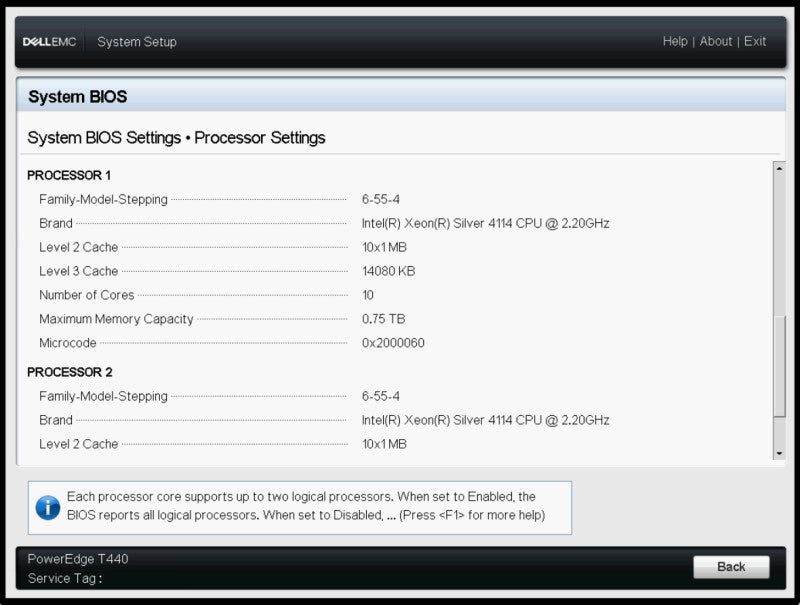Click the System BIOS title

[x=78, y=97]
